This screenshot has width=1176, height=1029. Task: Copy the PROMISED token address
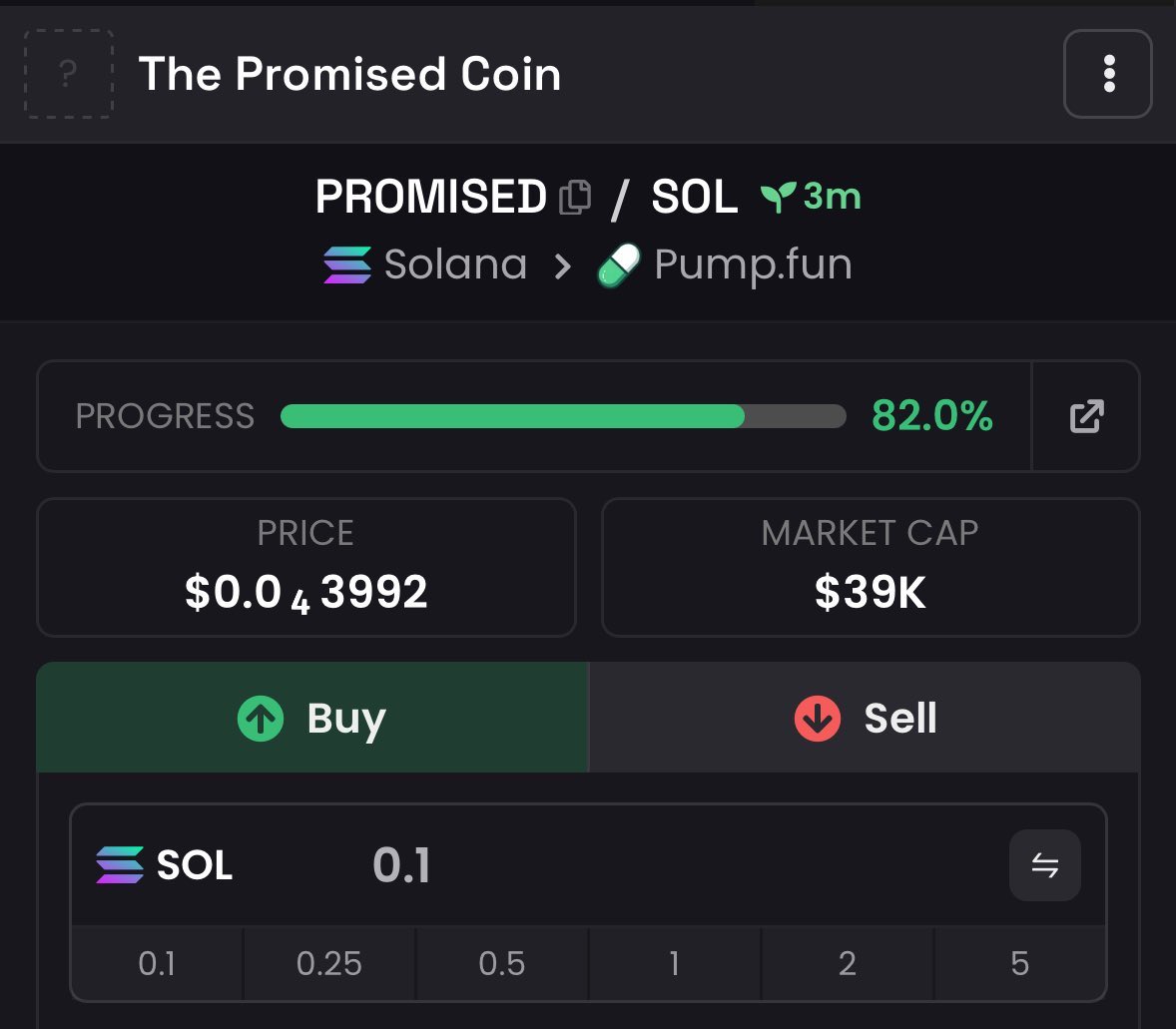point(575,197)
